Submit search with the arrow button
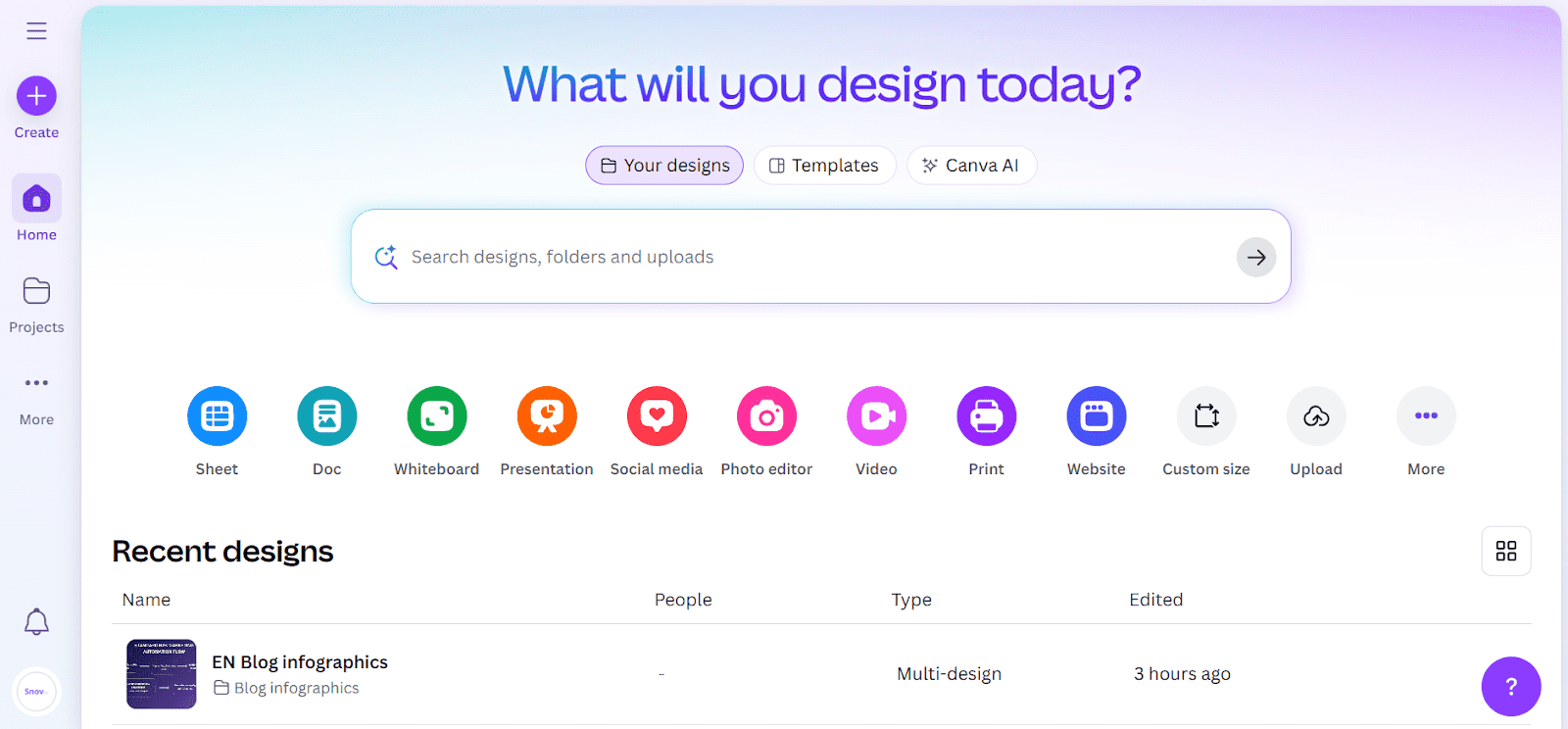This screenshot has width=1568, height=729. pos(1256,258)
